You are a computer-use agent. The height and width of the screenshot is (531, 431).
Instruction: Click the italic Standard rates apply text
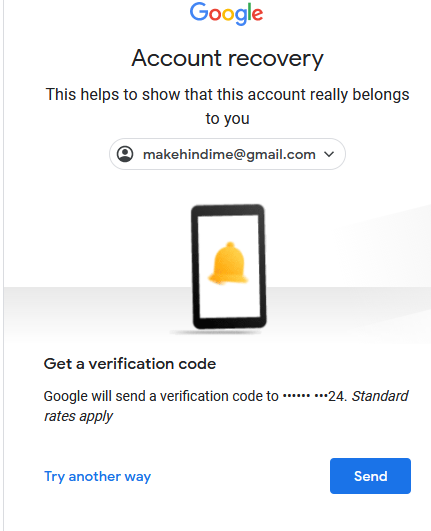pyautogui.click(x=226, y=406)
